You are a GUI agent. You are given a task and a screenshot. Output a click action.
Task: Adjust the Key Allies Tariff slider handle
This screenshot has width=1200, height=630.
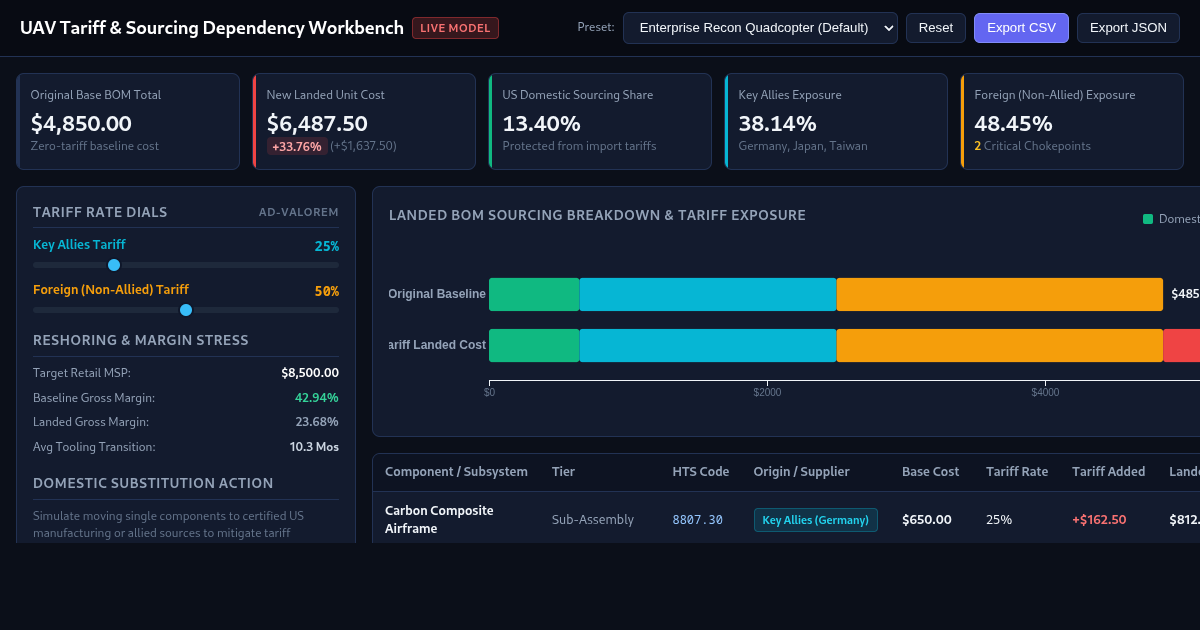114,265
